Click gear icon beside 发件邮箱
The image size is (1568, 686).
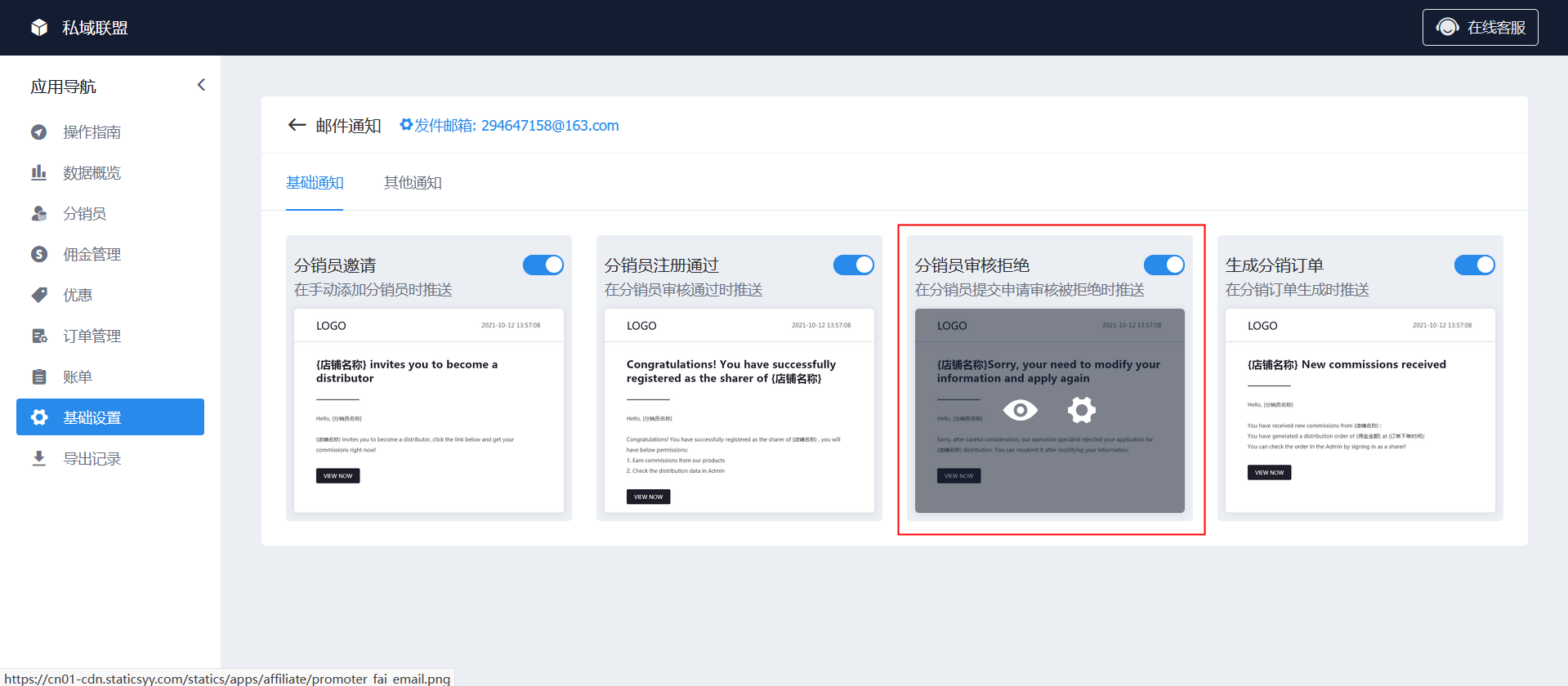[406, 125]
